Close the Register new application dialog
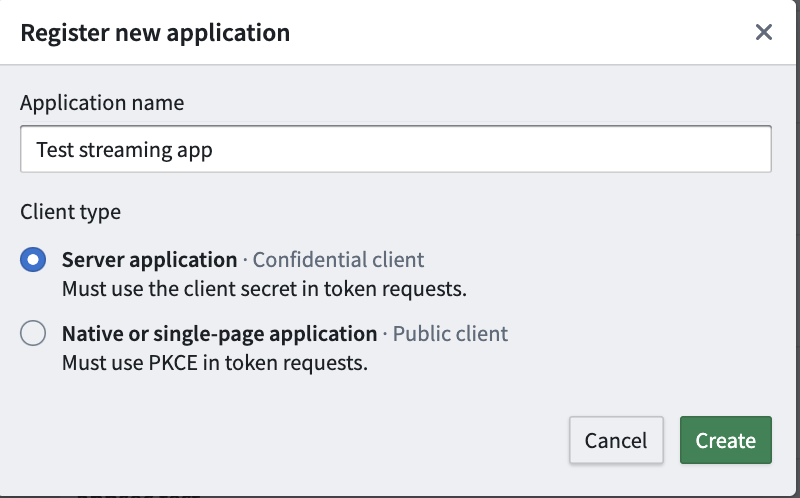 click(764, 32)
